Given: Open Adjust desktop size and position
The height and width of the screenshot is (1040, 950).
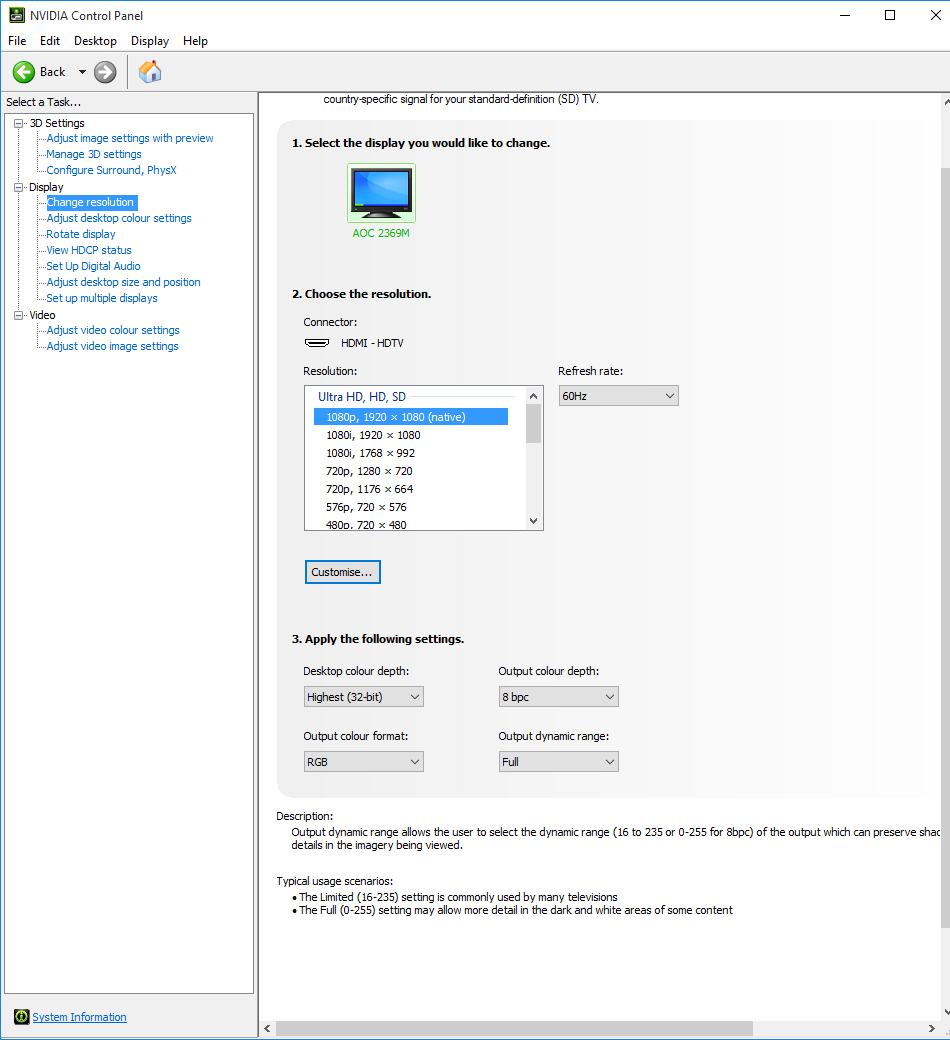Looking at the screenshot, I should click(123, 282).
